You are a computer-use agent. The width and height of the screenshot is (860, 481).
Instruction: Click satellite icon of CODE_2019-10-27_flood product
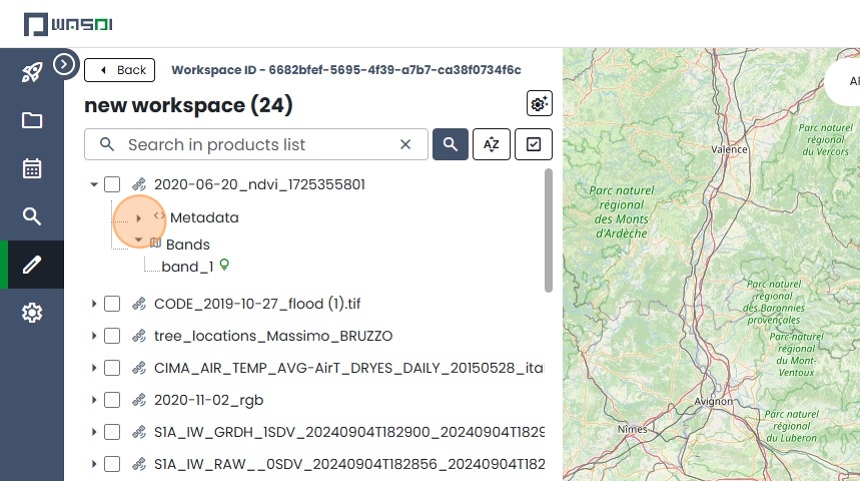tap(139, 304)
